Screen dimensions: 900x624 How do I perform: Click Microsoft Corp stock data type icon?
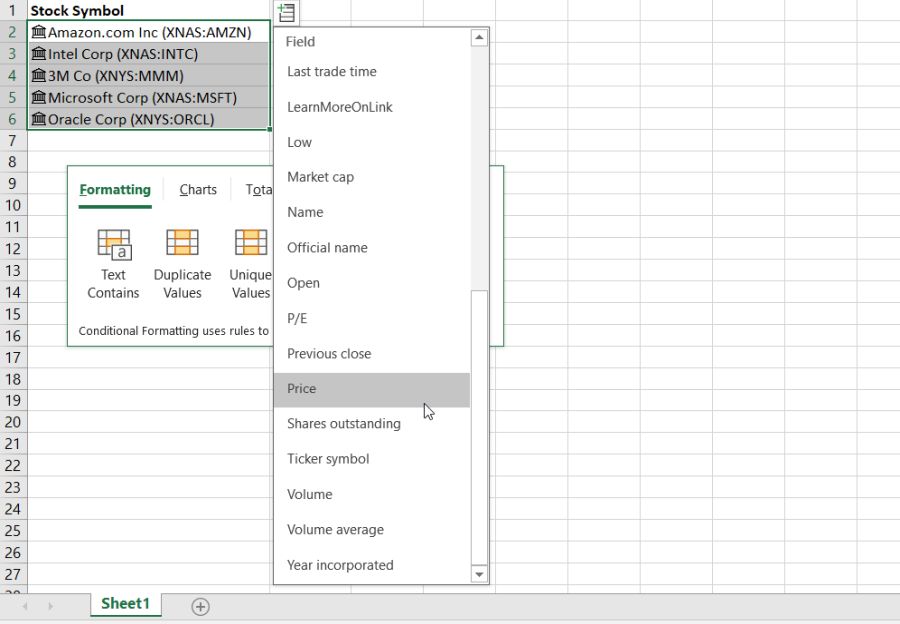pos(39,98)
